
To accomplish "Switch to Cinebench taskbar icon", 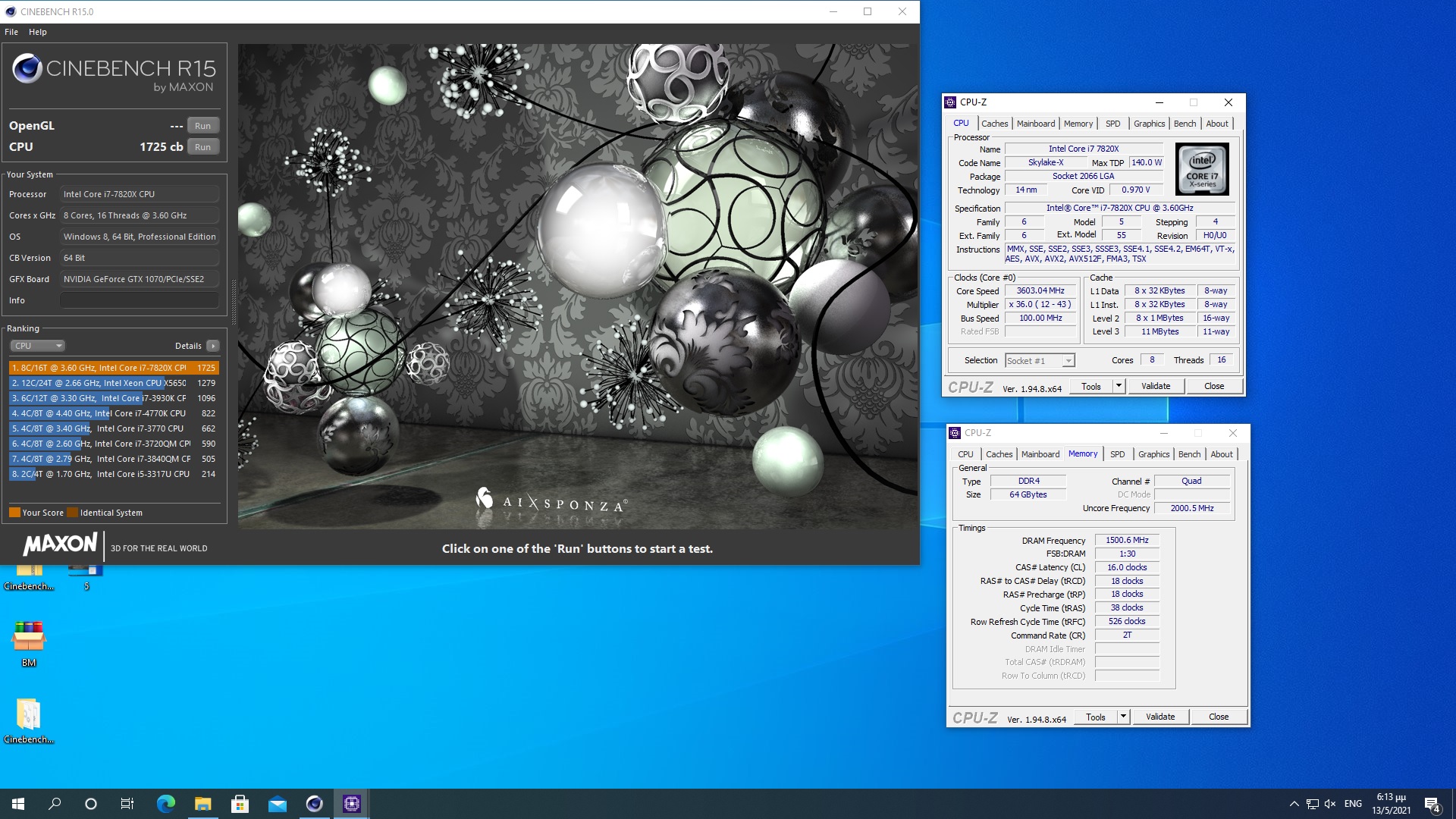I will pyautogui.click(x=314, y=804).
